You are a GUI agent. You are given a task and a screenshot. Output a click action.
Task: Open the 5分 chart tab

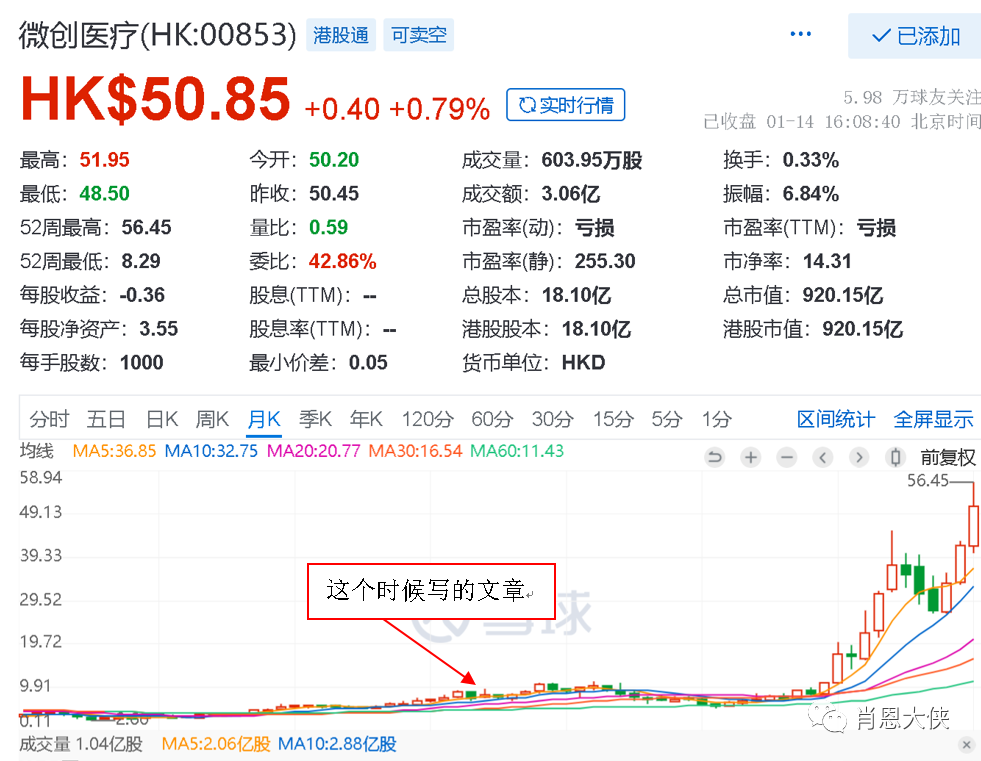click(666, 419)
